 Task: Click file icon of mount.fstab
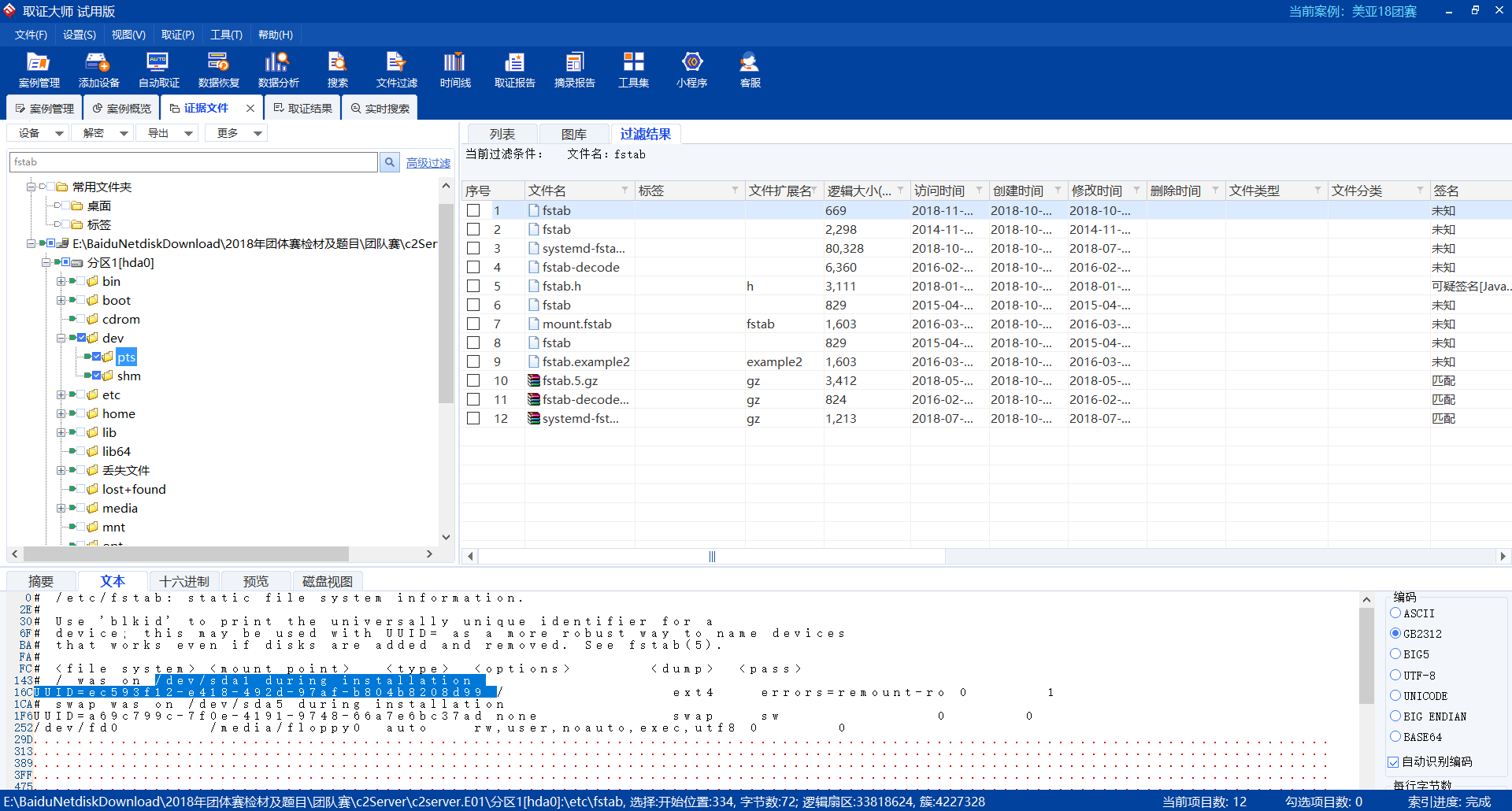pyautogui.click(x=534, y=324)
